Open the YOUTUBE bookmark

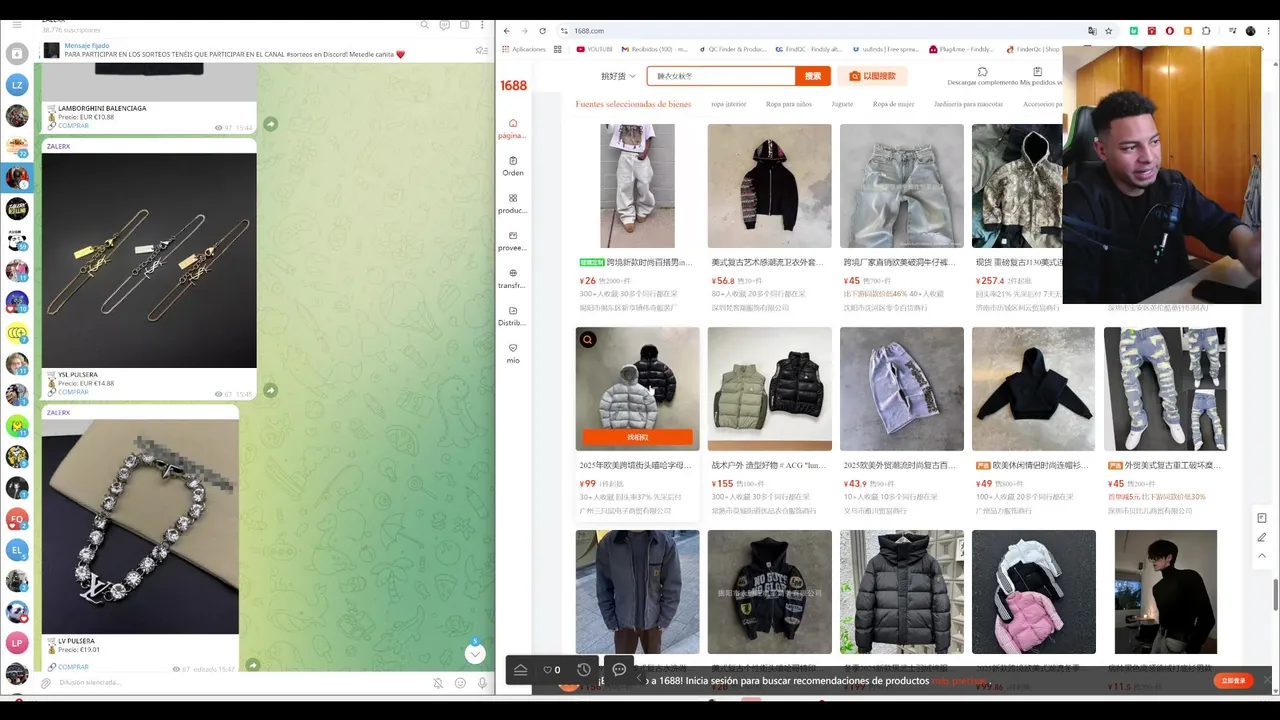point(594,49)
